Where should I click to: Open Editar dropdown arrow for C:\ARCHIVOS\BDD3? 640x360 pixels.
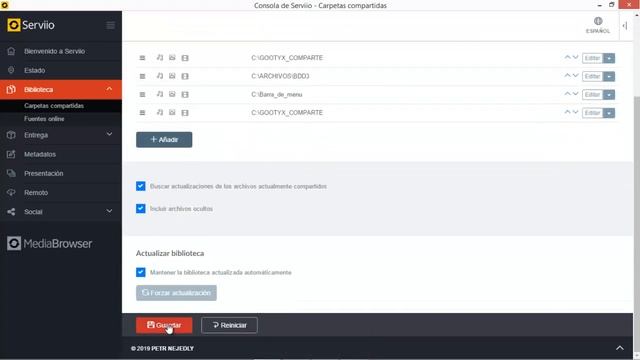(609, 76)
